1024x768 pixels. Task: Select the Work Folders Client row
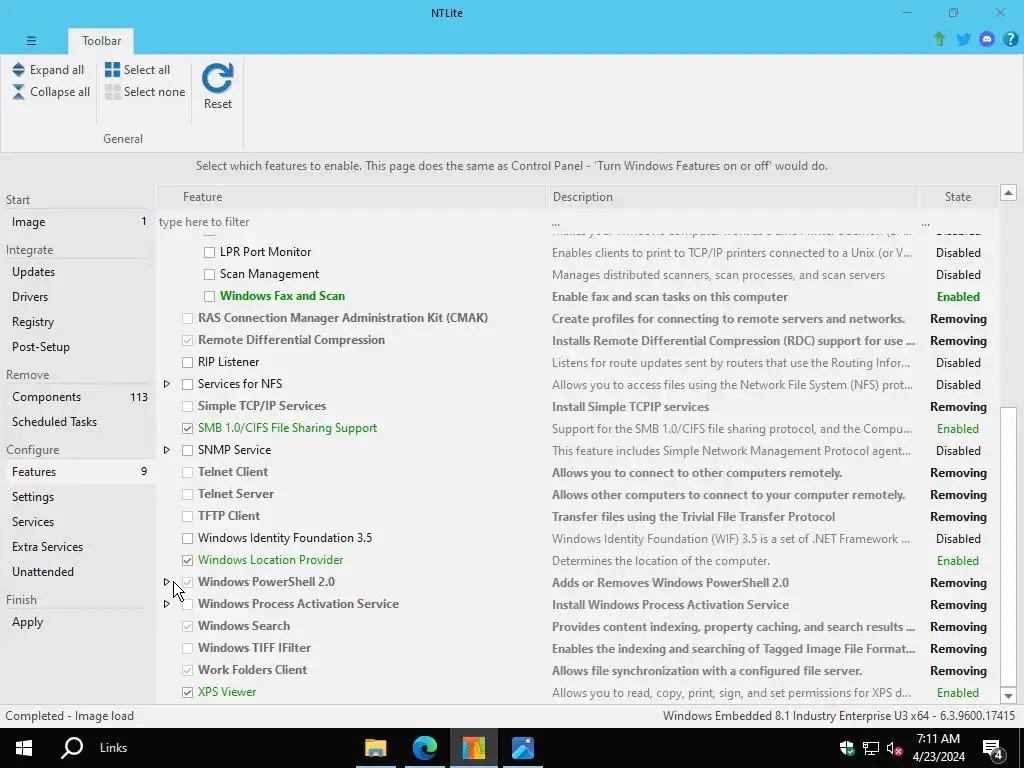pyautogui.click(x=578, y=670)
